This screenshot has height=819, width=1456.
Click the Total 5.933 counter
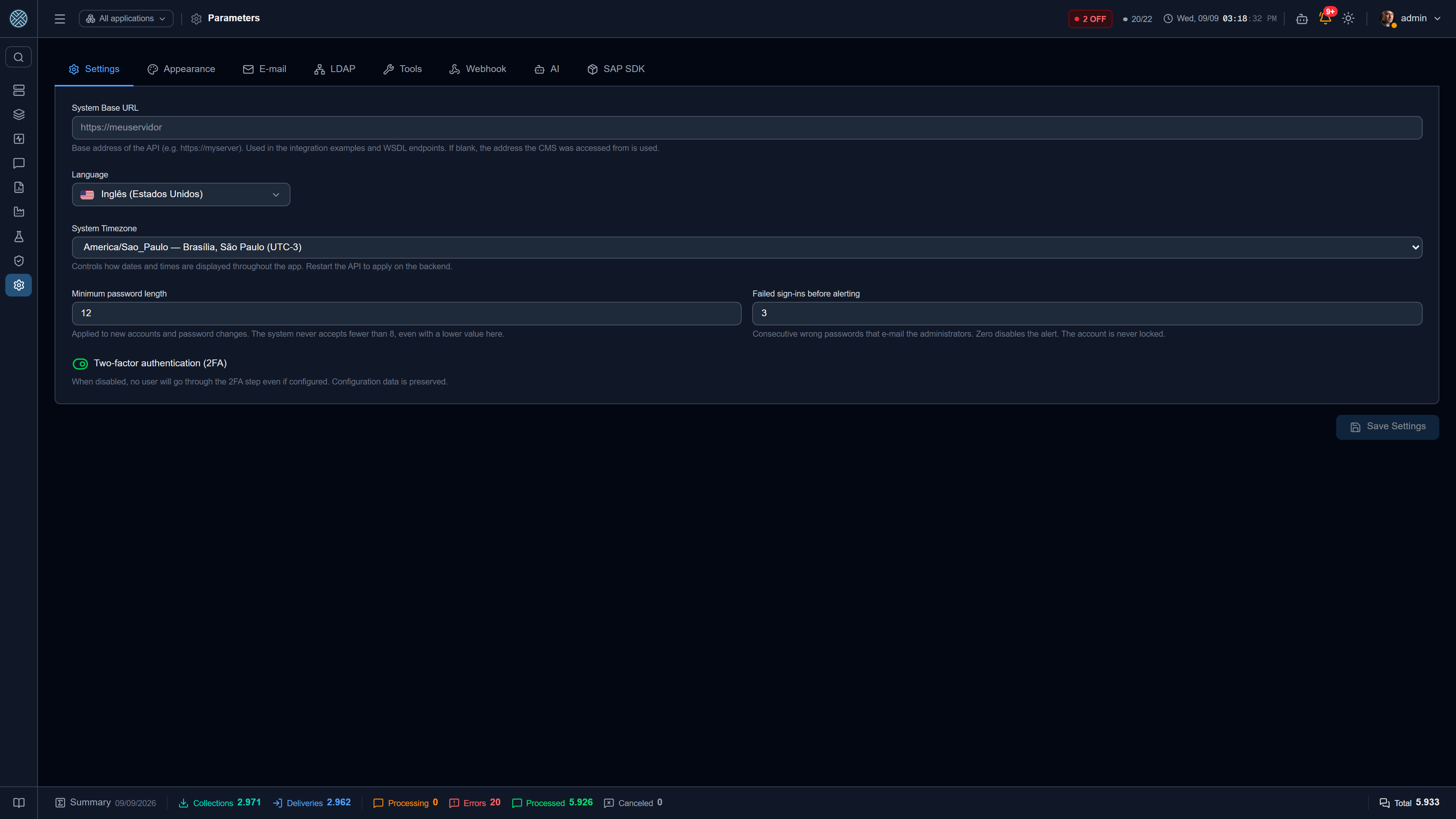point(1409,803)
